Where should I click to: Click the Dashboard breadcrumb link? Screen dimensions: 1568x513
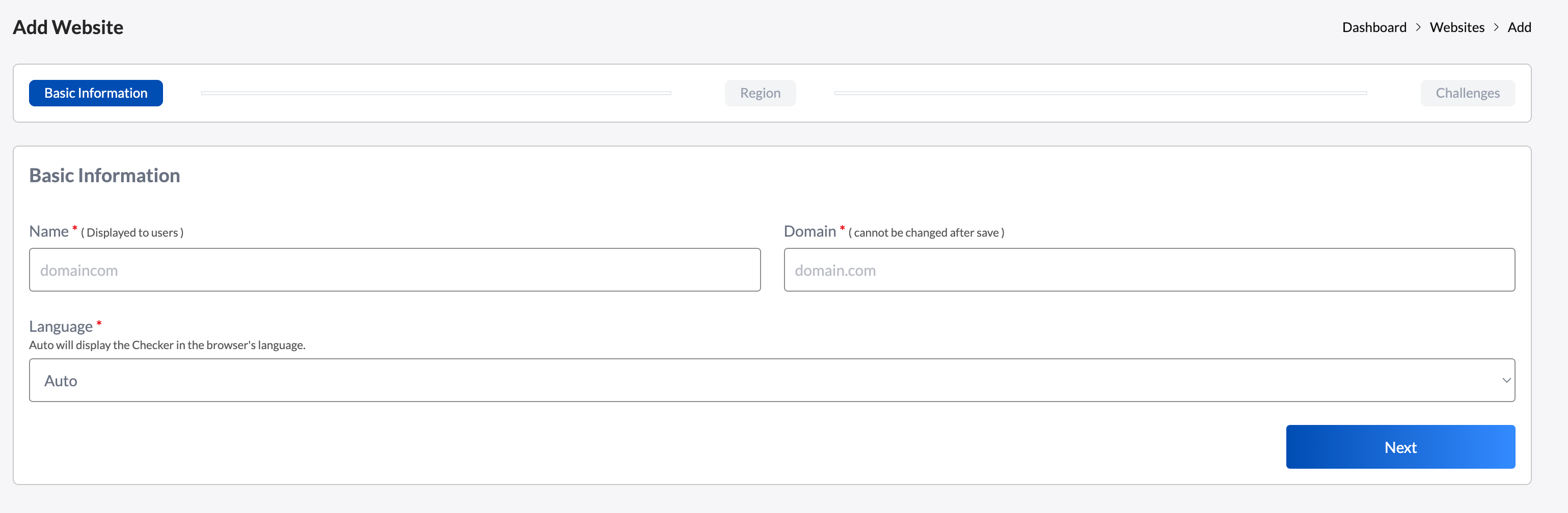pos(1374,27)
